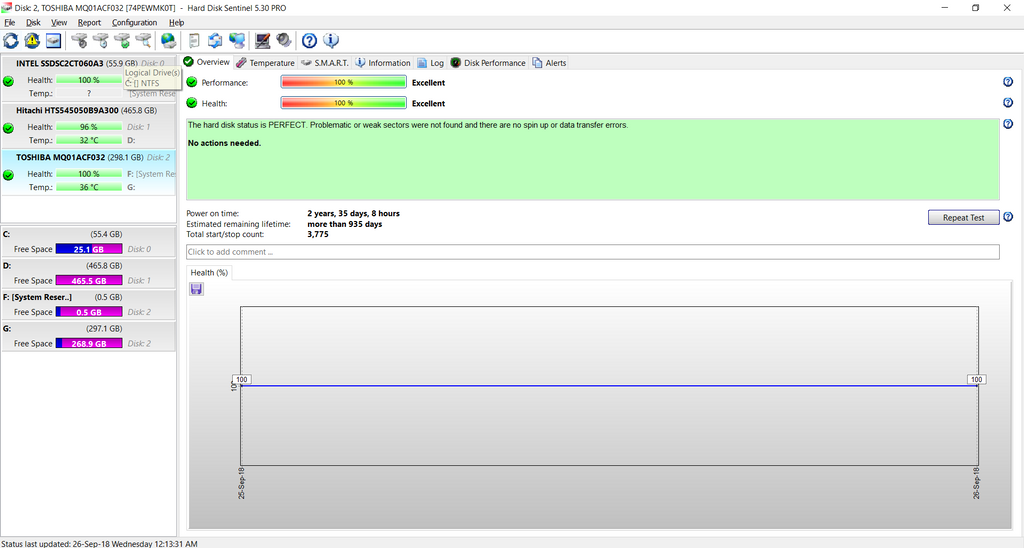Select the INTEL SSDSC2CT060A3 disk
This screenshot has width=1024, height=548.
(89, 78)
